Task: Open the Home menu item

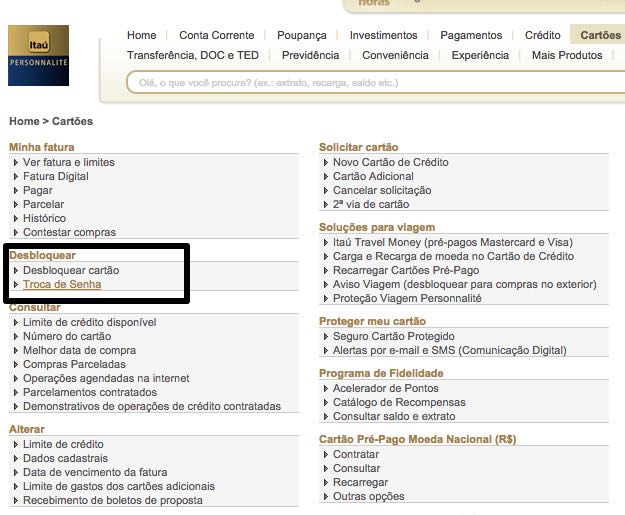Action: tap(142, 35)
